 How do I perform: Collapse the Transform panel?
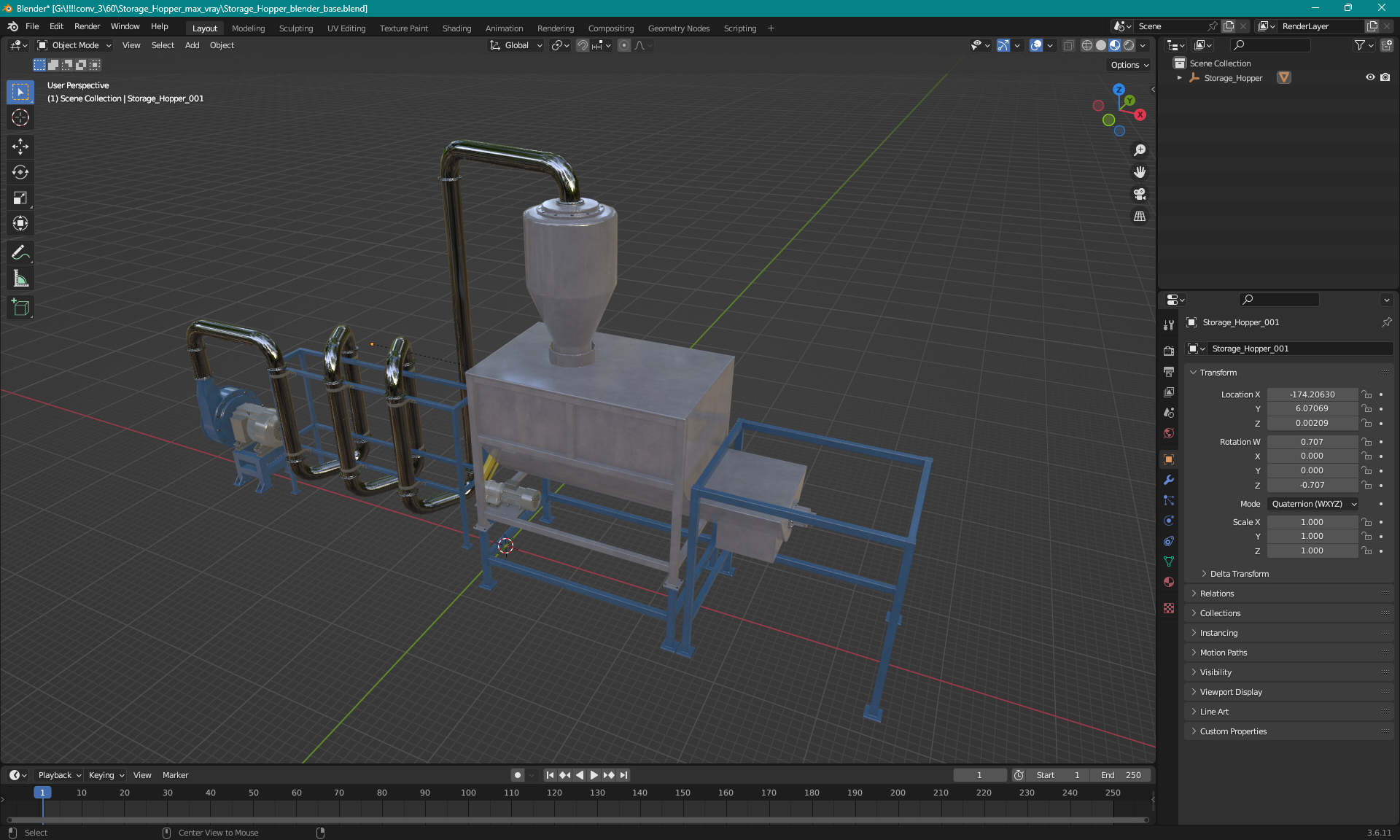pyautogui.click(x=1217, y=373)
